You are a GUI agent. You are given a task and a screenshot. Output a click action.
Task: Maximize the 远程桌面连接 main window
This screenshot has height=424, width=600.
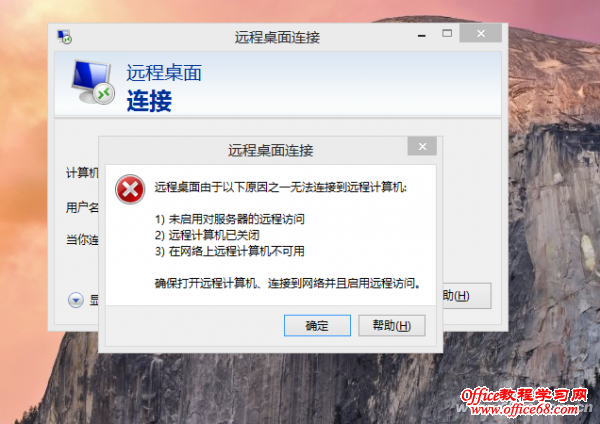pos(447,34)
